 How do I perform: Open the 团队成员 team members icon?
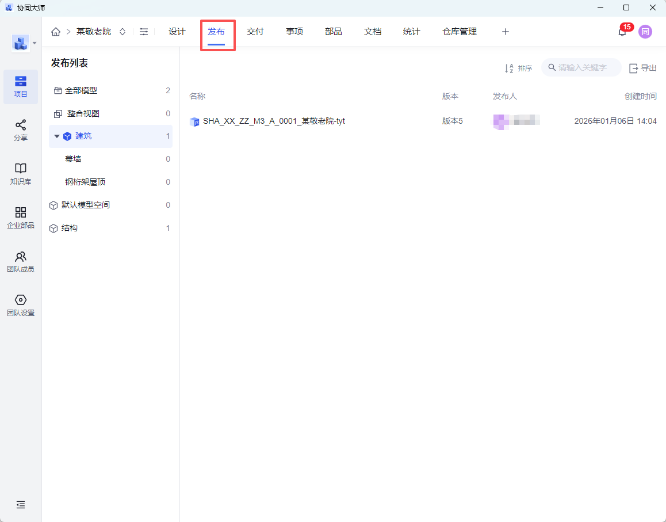(x=20, y=261)
